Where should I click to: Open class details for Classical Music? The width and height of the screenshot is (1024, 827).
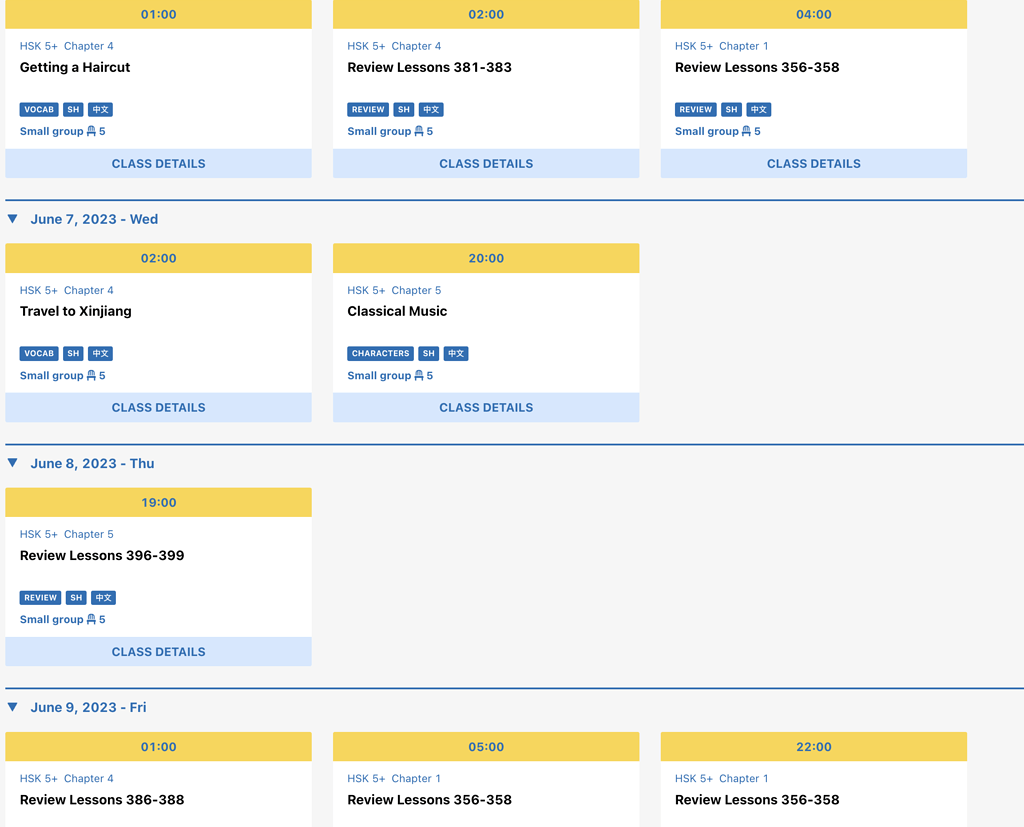click(x=486, y=408)
